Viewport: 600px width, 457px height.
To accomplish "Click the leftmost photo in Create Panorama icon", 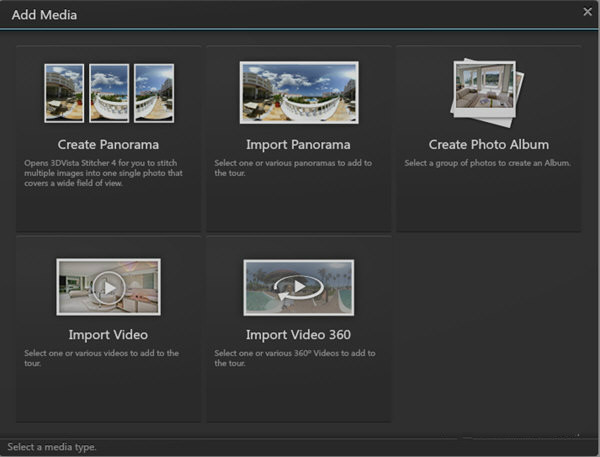I will (x=64, y=93).
